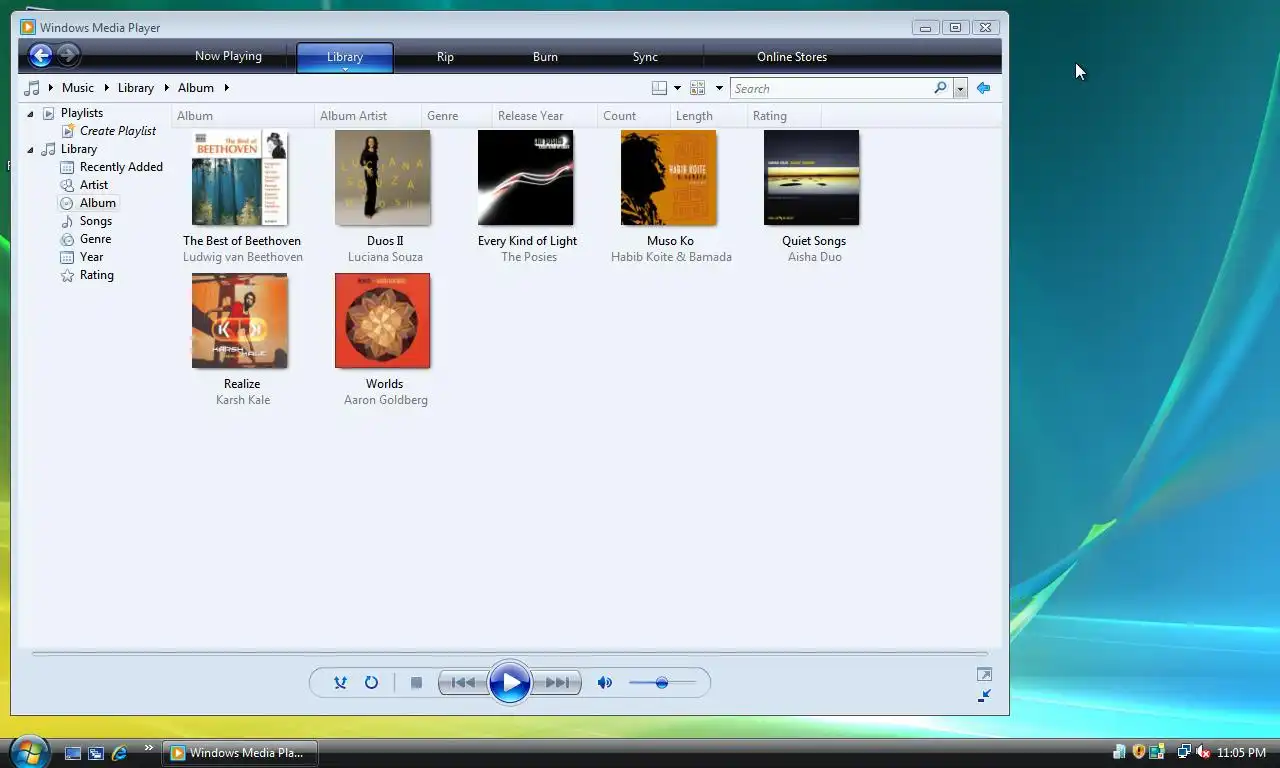This screenshot has width=1280, height=768.
Task: Switch to the Burn tab
Action: 545,57
